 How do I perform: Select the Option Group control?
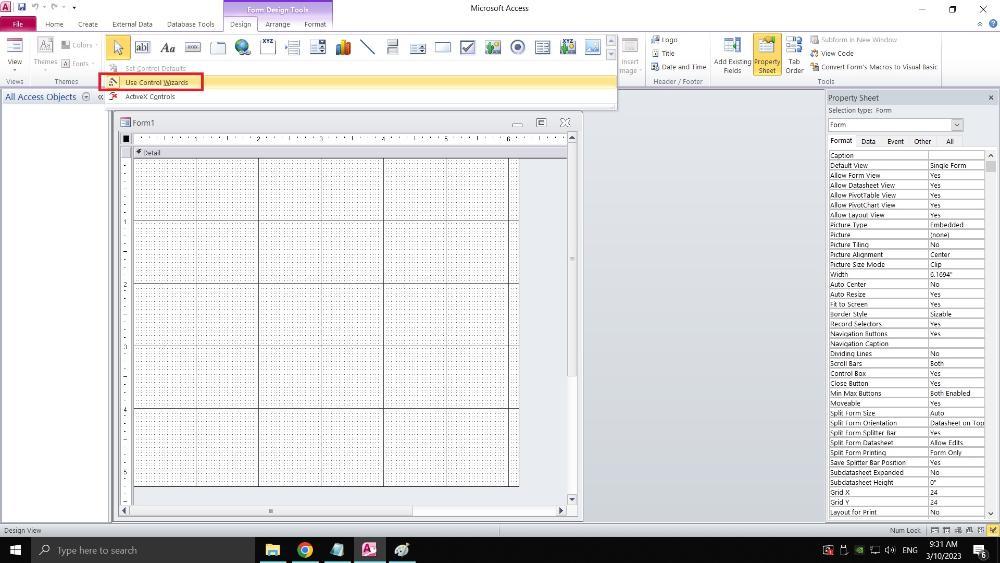(x=268, y=47)
